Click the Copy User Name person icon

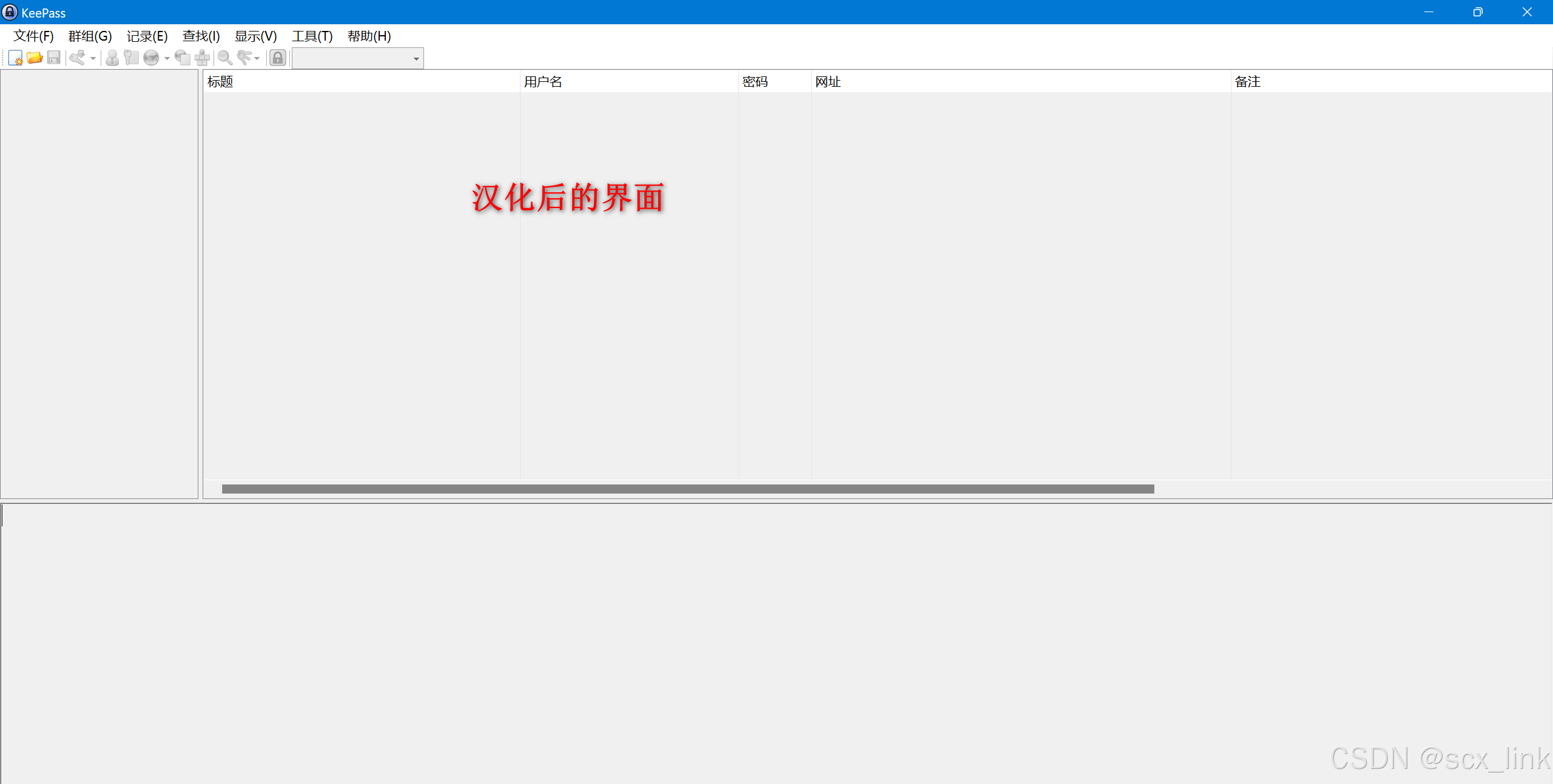point(112,58)
